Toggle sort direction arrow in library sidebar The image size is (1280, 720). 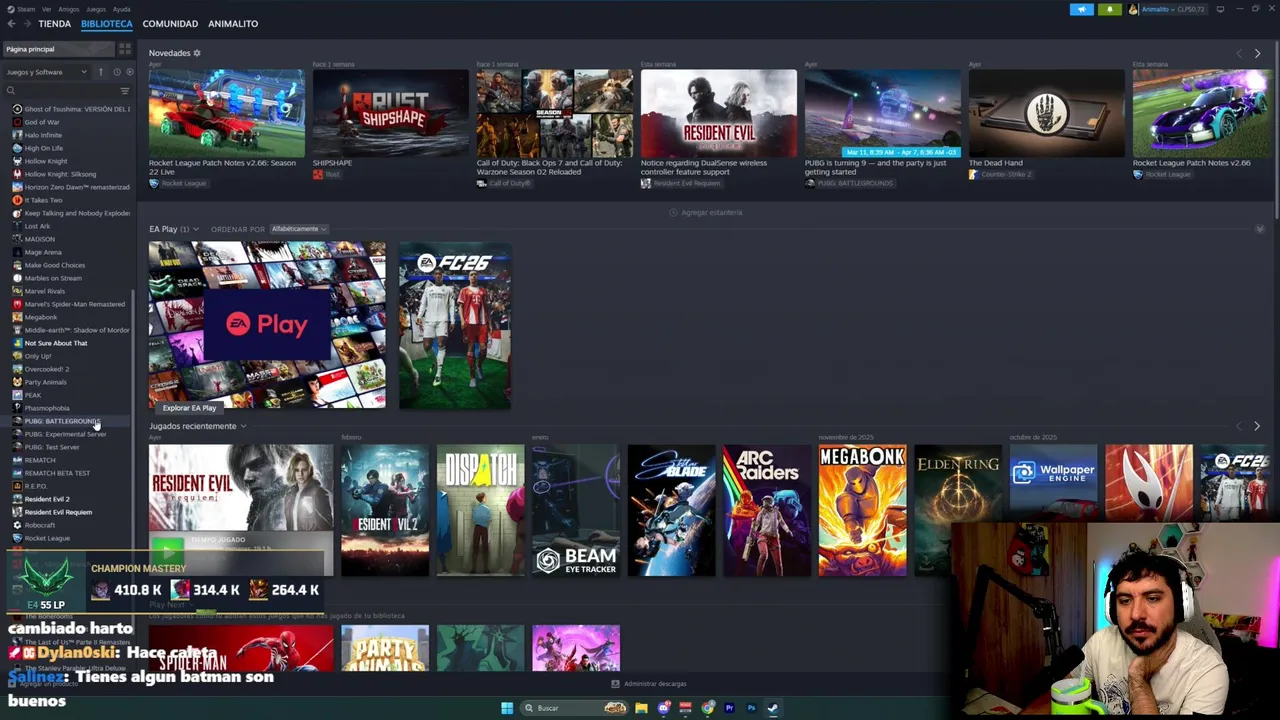[x=100, y=72]
